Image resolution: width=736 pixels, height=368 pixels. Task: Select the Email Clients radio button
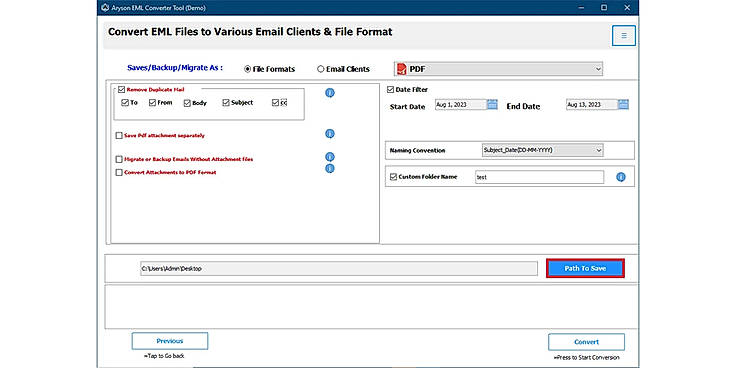pyautogui.click(x=321, y=69)
